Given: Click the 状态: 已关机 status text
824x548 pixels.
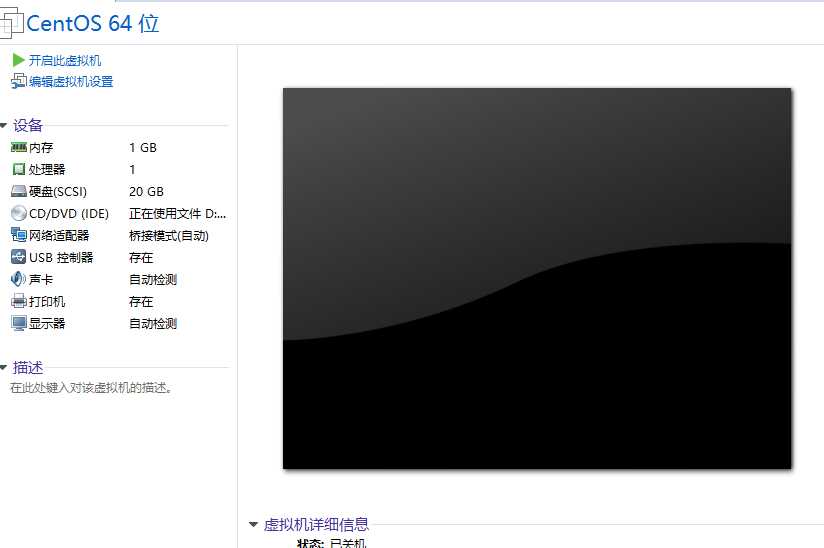Looking at the screenshot, I should [331, 543].
